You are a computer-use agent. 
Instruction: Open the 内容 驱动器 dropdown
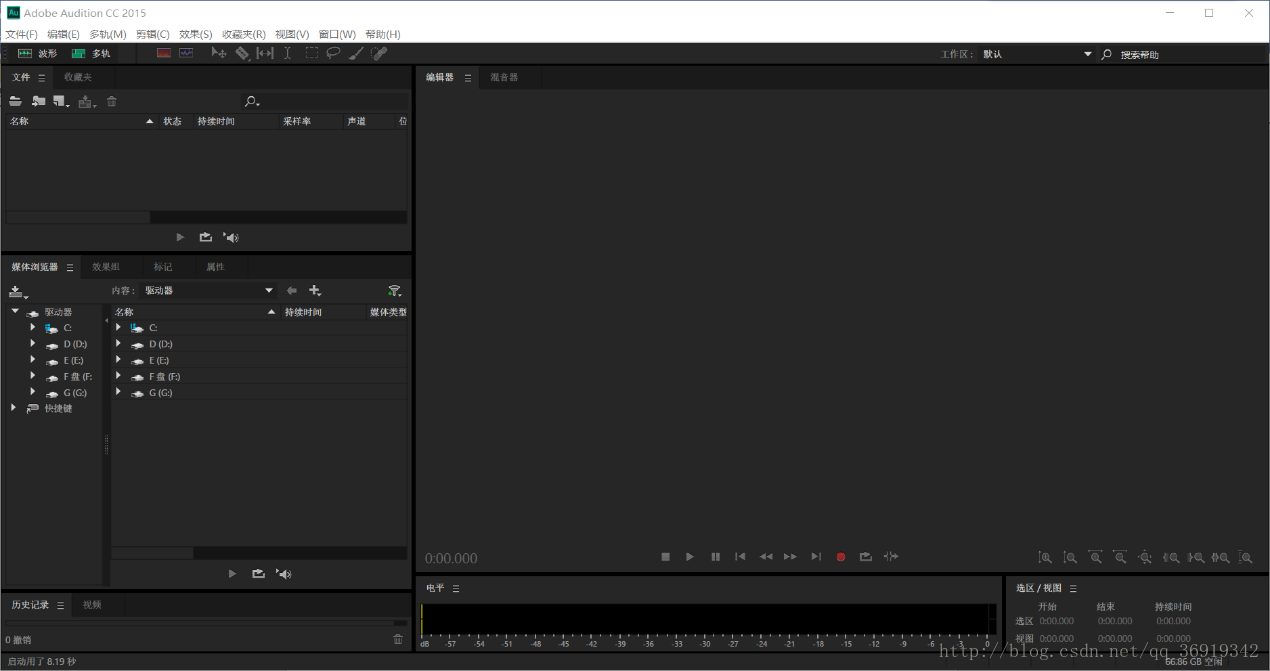point(207,290)
